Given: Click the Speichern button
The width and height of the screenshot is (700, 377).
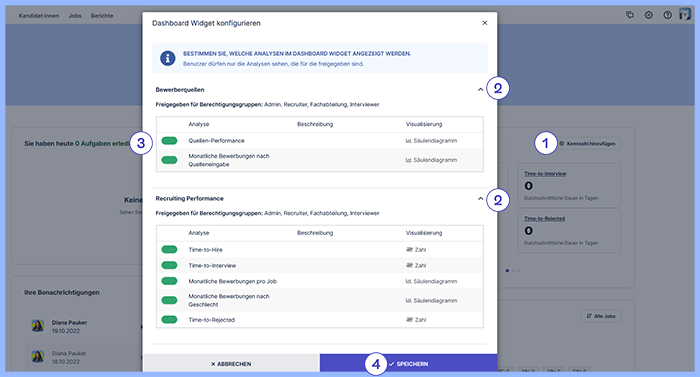Looking at the screenshot, I should coord(408,363).
